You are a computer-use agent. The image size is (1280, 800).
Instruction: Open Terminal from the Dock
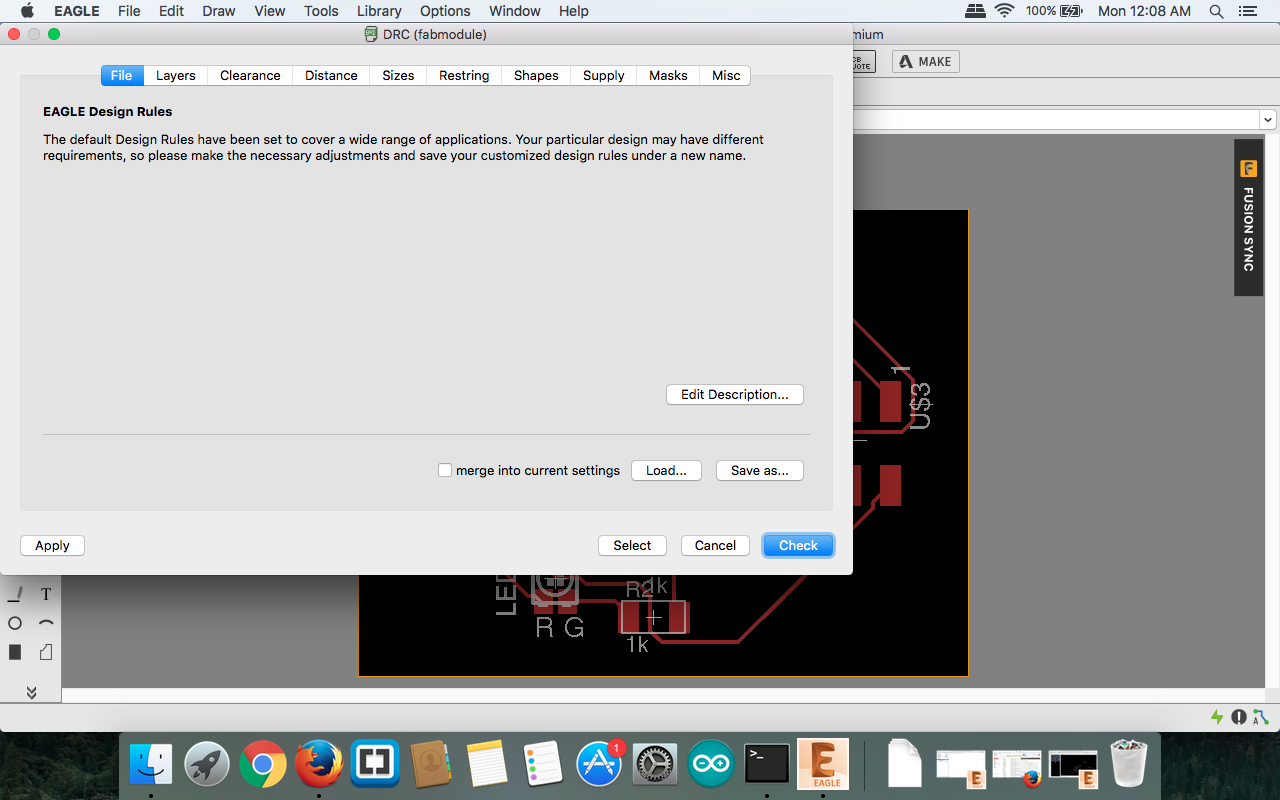(x=767, y=765)
